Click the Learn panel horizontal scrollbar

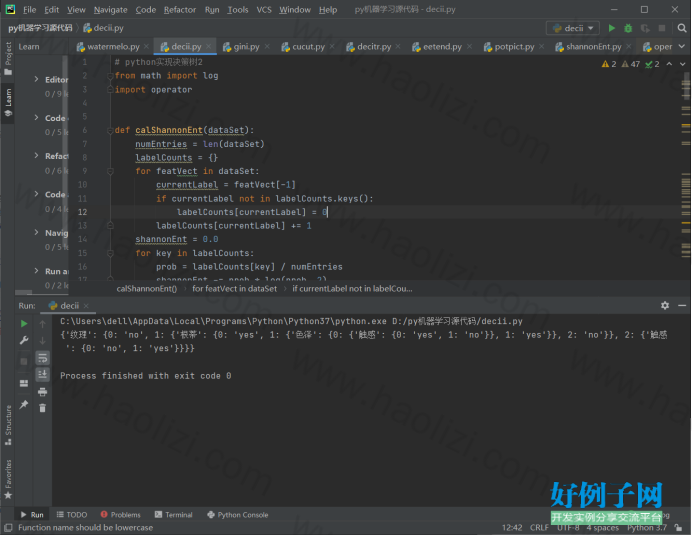(x=24, y=292)
